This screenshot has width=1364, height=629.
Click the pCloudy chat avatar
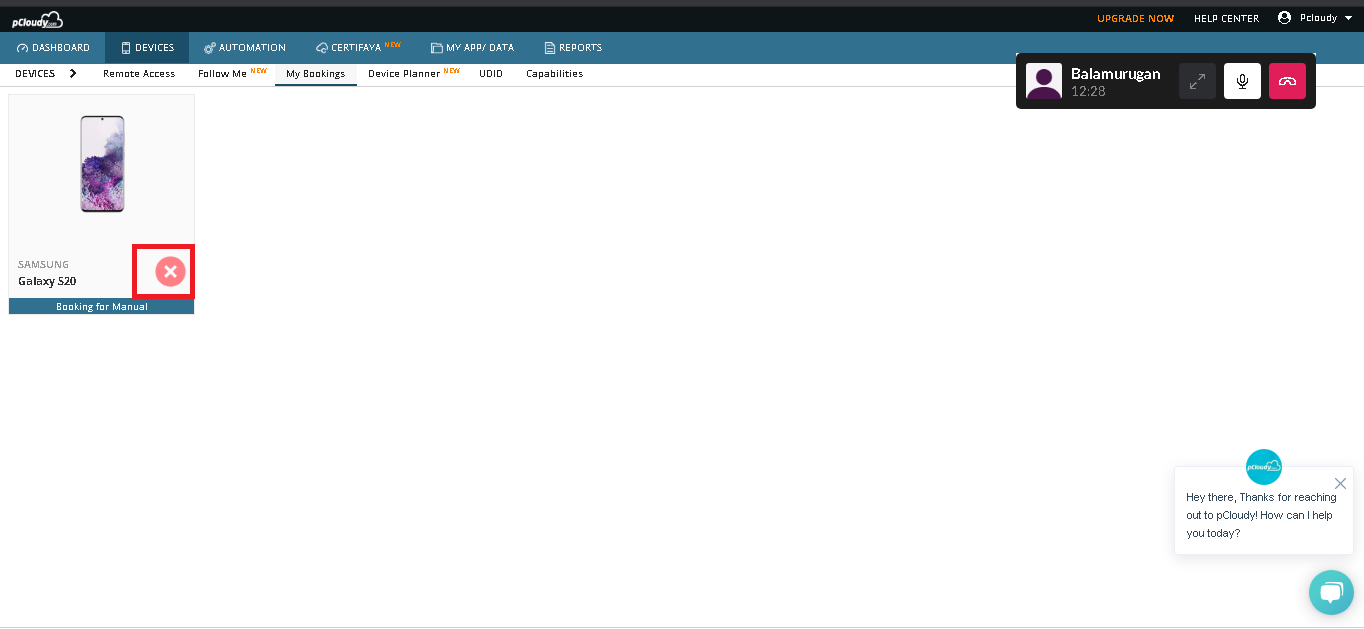1264,467
